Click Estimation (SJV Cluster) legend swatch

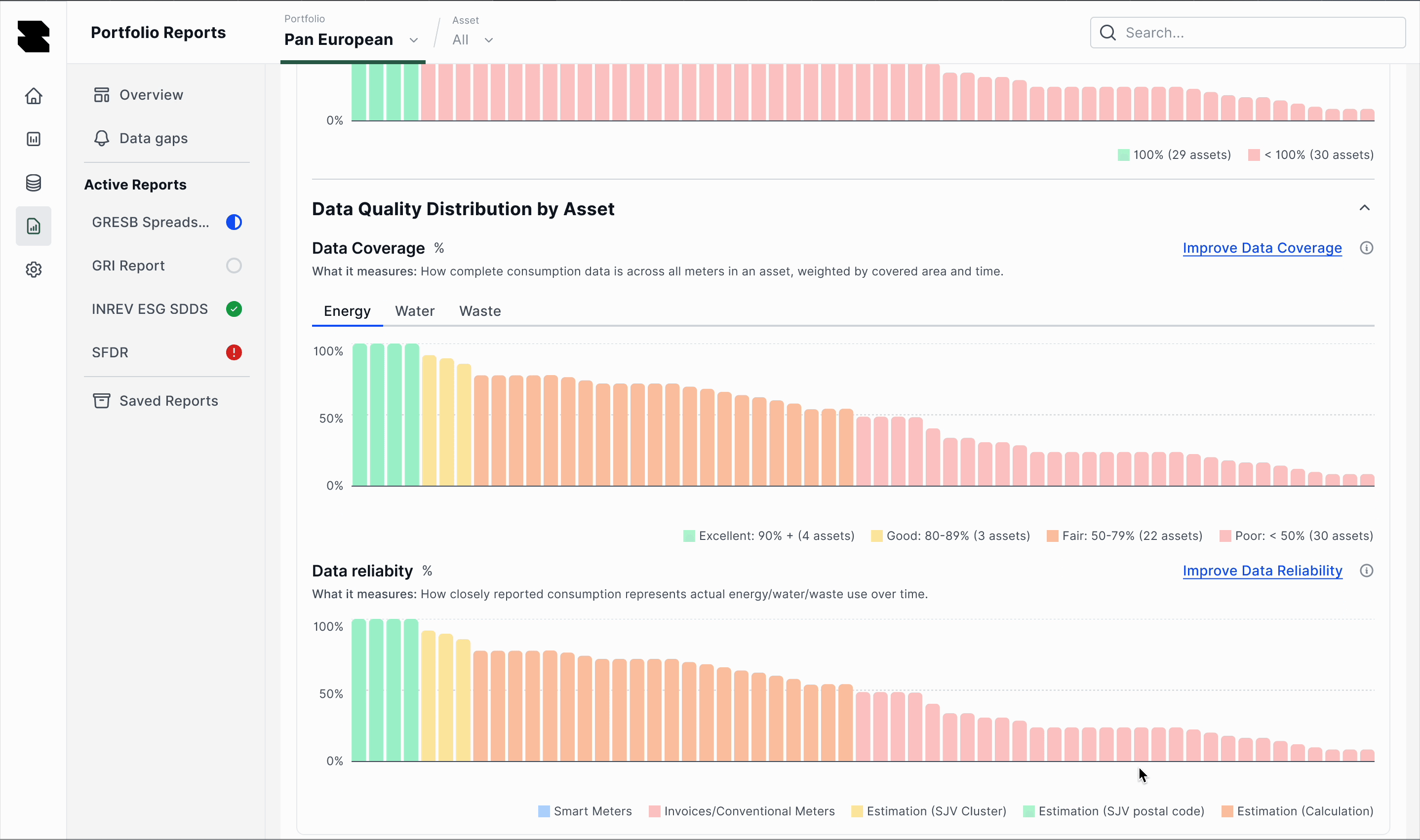[857, 811]
